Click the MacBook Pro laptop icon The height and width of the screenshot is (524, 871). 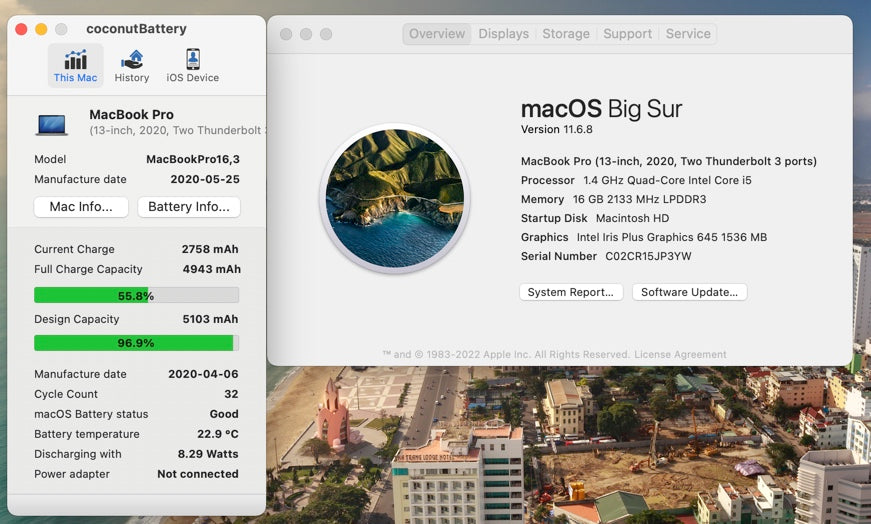click(52, 124)
